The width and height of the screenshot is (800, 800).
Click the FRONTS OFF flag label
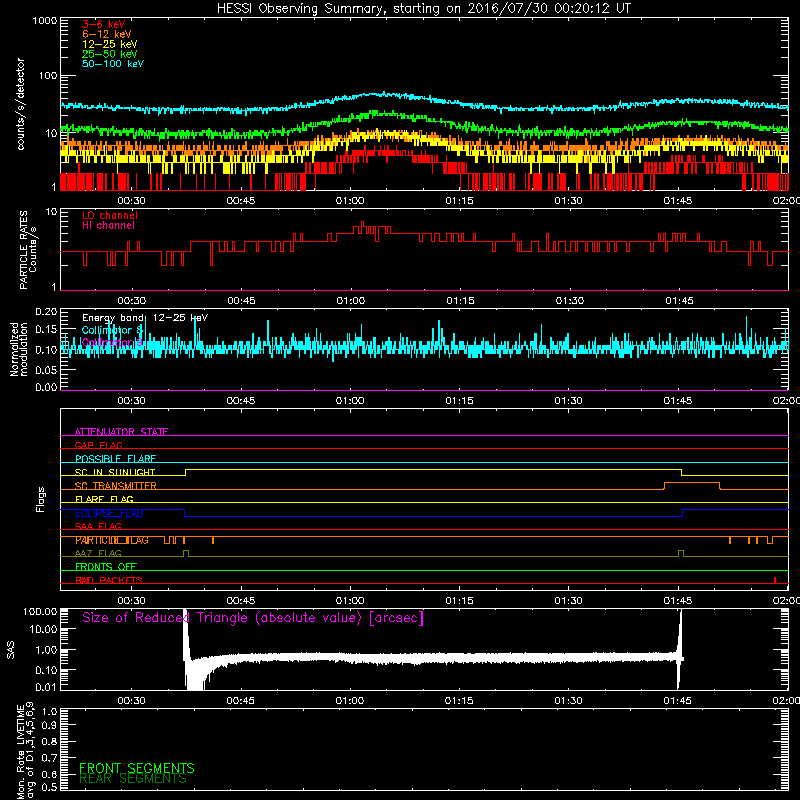[106, 567]
